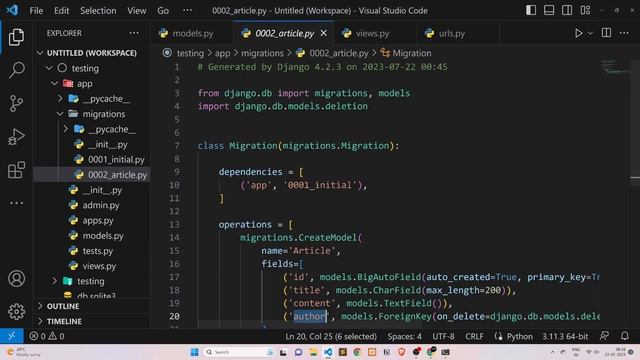Split the editor to the right
The width and height of the screenshot is (640, 360).
pyautogui.click(x=606, y=33)
